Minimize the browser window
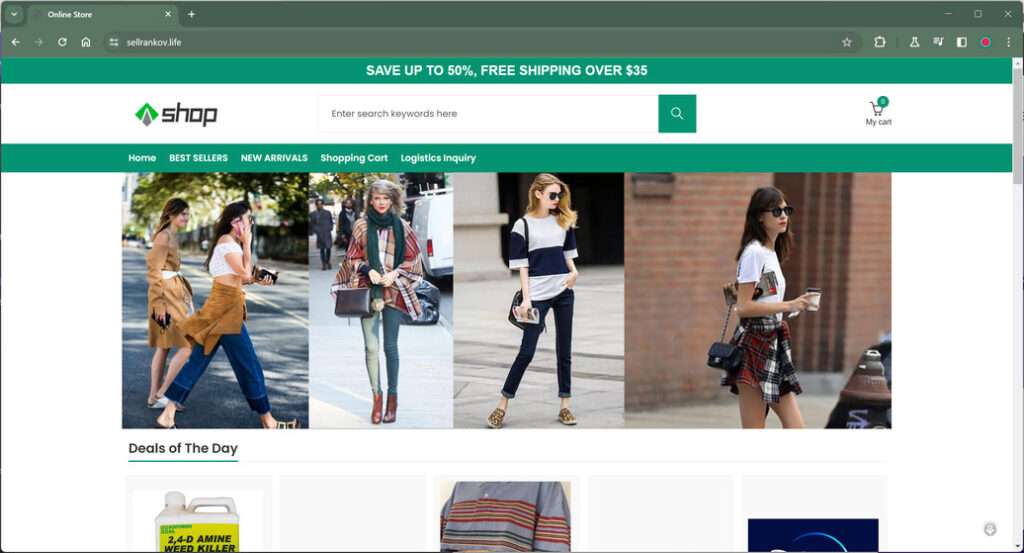Viewport: 1024px width, 553px height. coord(948,14)
